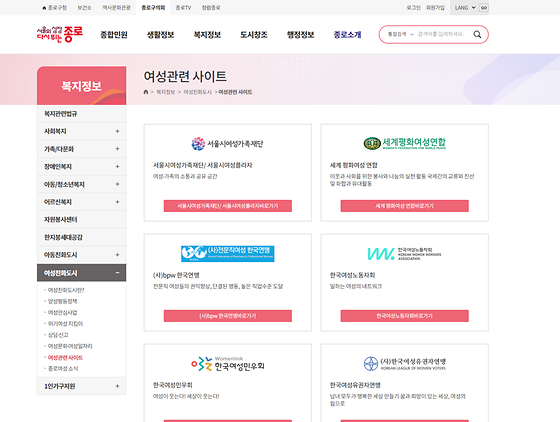Switch to the 역사문화관광 top tab
The width and height of the screenshot is (560, 422).
click(116, 7)
